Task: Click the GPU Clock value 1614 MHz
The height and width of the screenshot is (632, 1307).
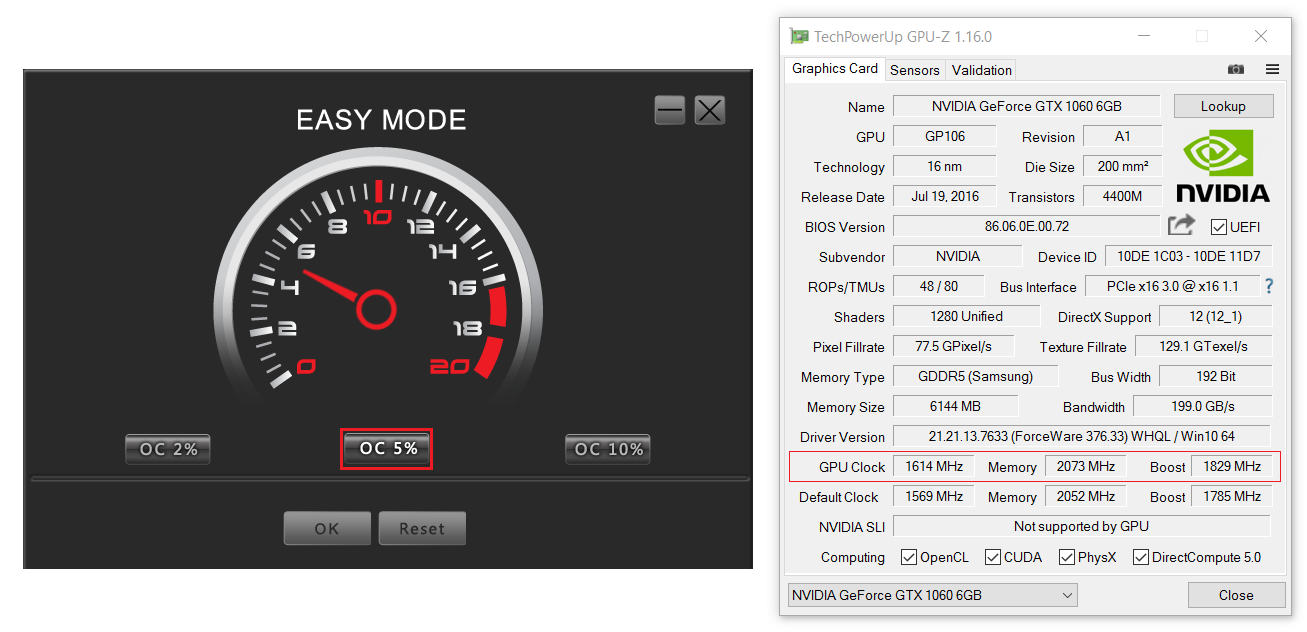Action: 934,466
